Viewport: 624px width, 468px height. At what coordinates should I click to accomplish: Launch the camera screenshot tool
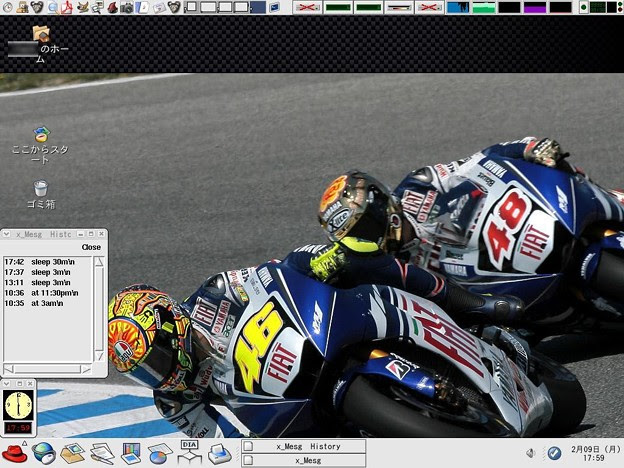click(127, 7)
